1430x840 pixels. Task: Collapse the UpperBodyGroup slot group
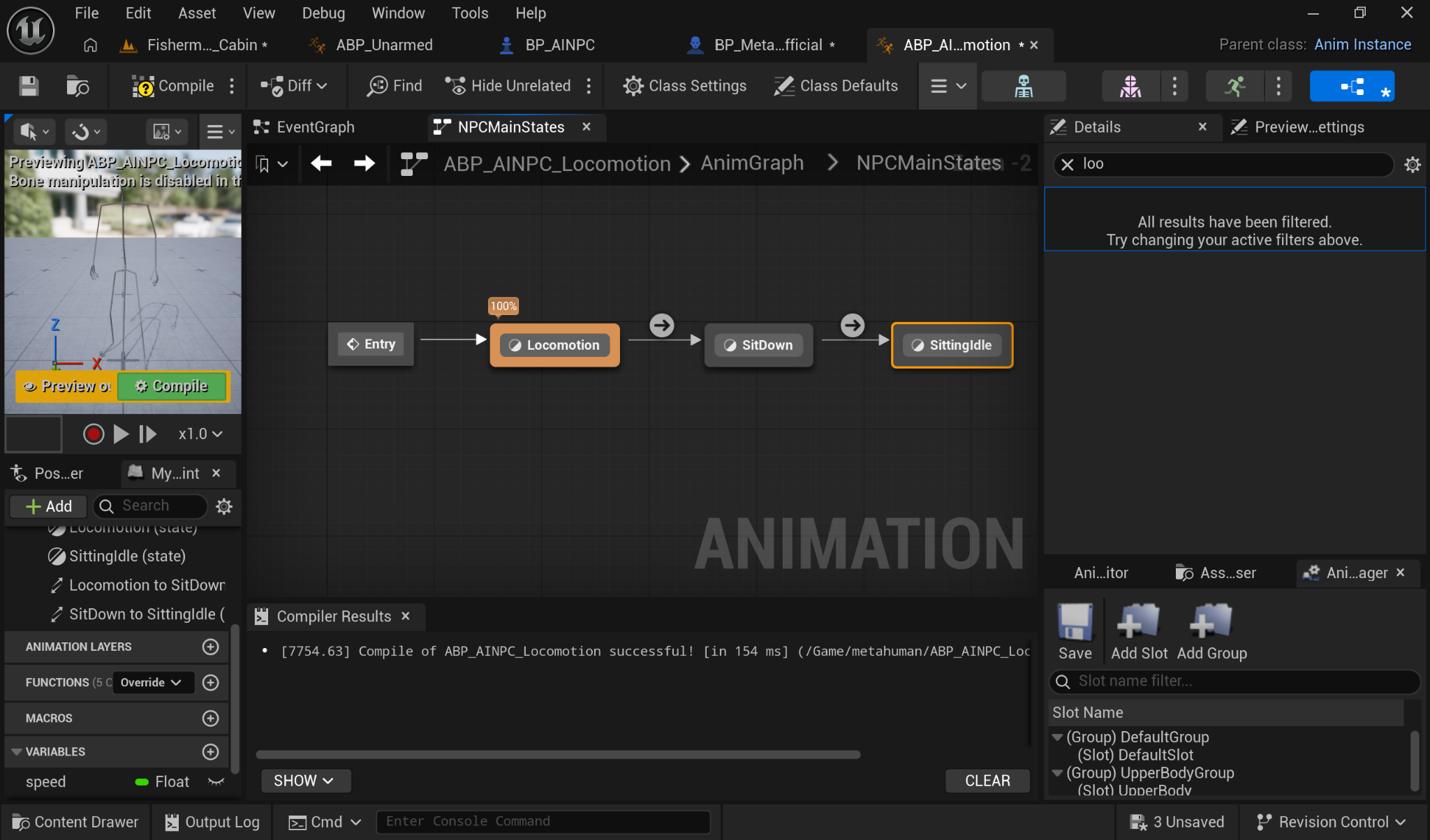pos(1057,773)
